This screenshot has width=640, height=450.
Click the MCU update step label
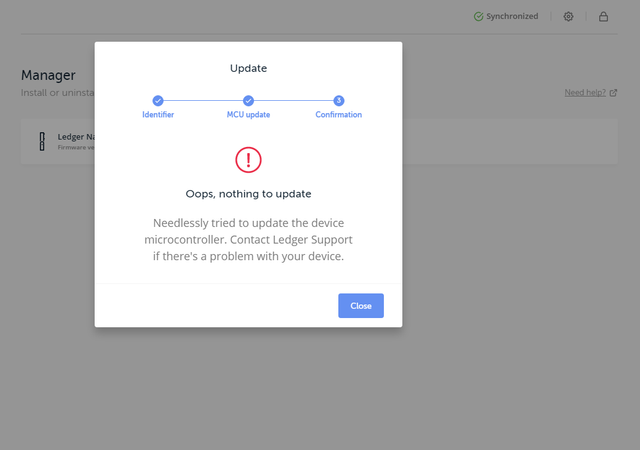click(248, 115)
